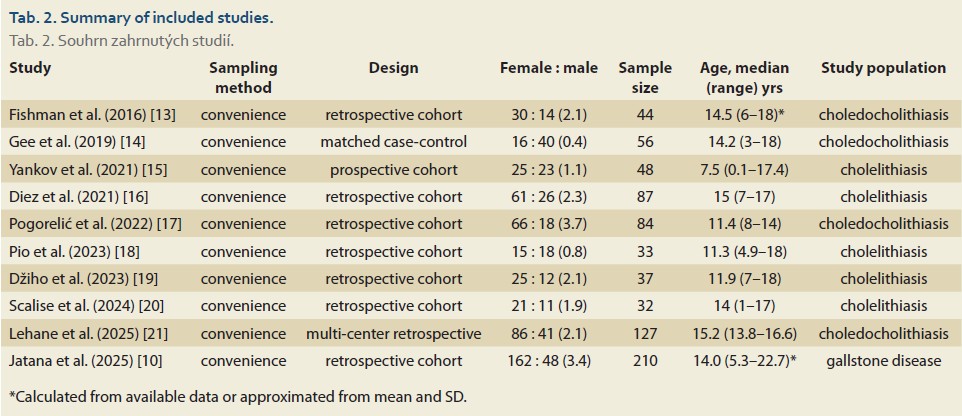This screenshot has width=962, height=416.
Task: Select the "Age, median (range) yrs" header
Action: click(745, 78)
